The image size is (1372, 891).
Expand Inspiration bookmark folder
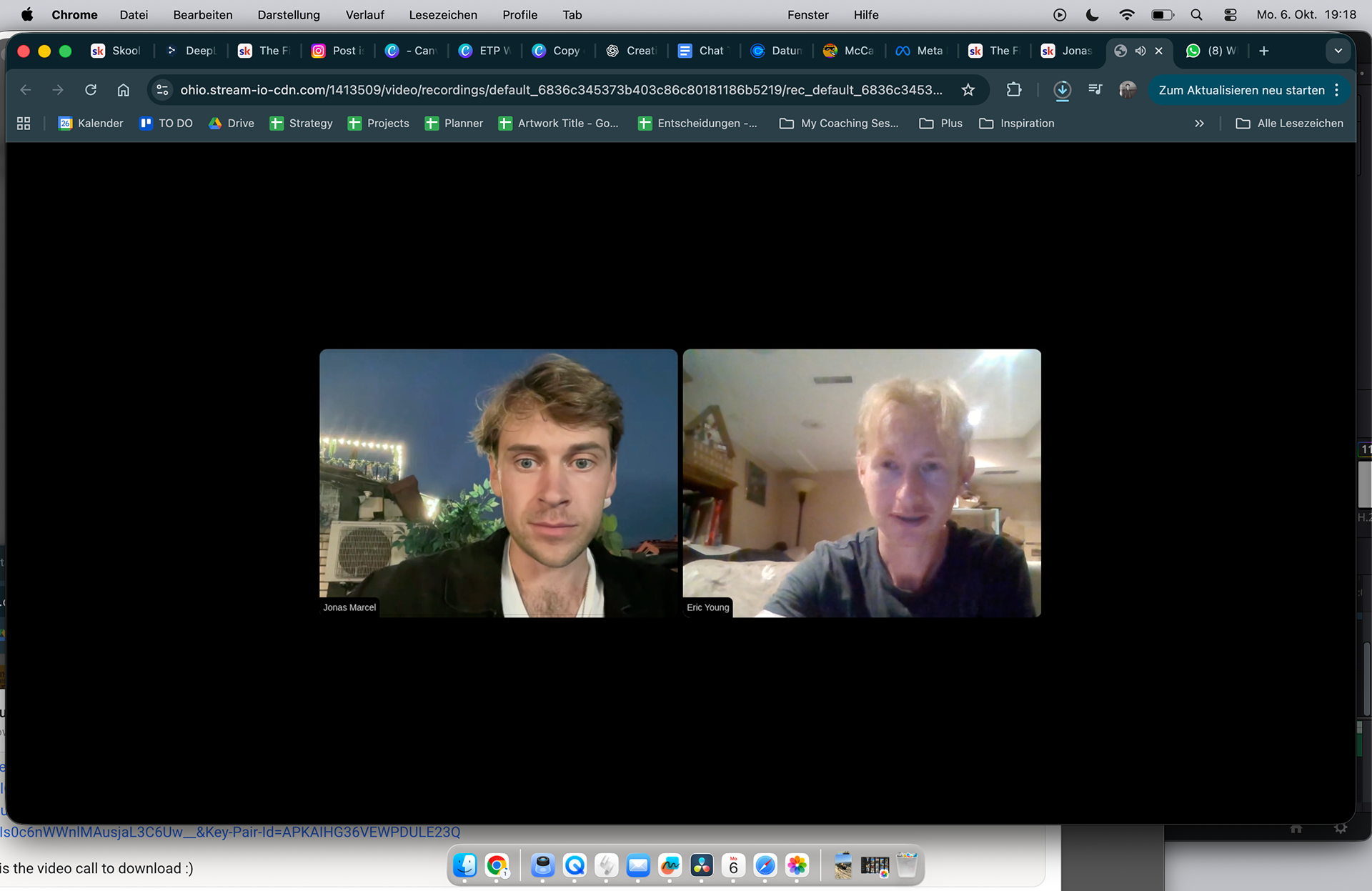(1017, 124)
